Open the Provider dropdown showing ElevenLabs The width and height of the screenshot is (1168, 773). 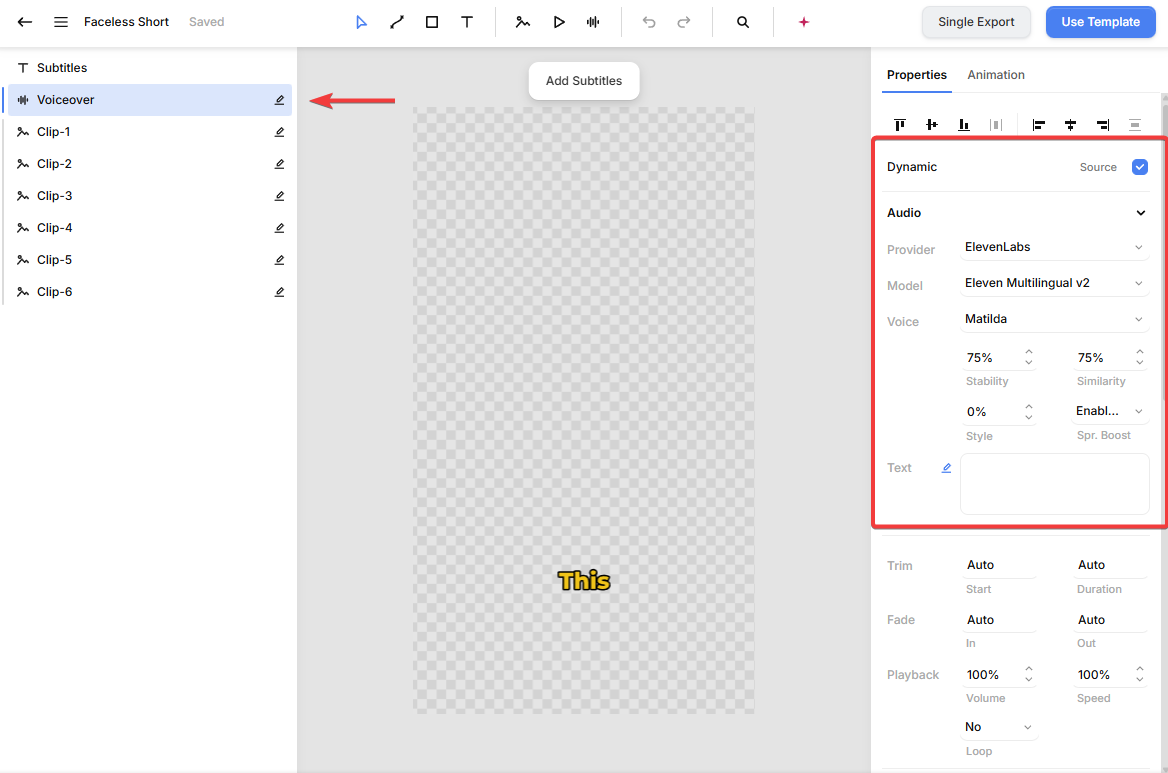tap(1054, 247)
